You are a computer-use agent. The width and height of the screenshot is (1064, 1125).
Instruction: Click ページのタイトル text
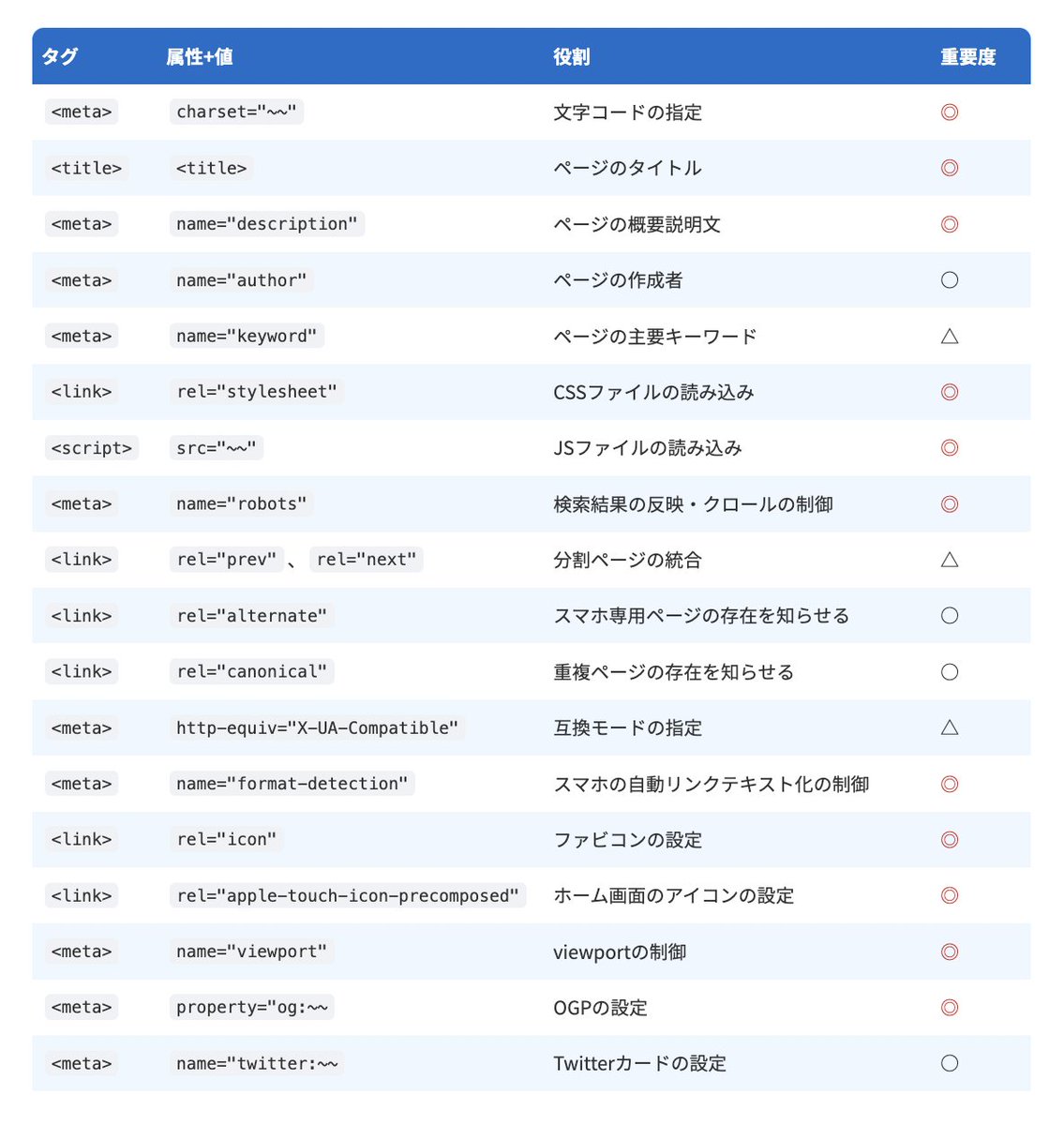tap(627, 168)
